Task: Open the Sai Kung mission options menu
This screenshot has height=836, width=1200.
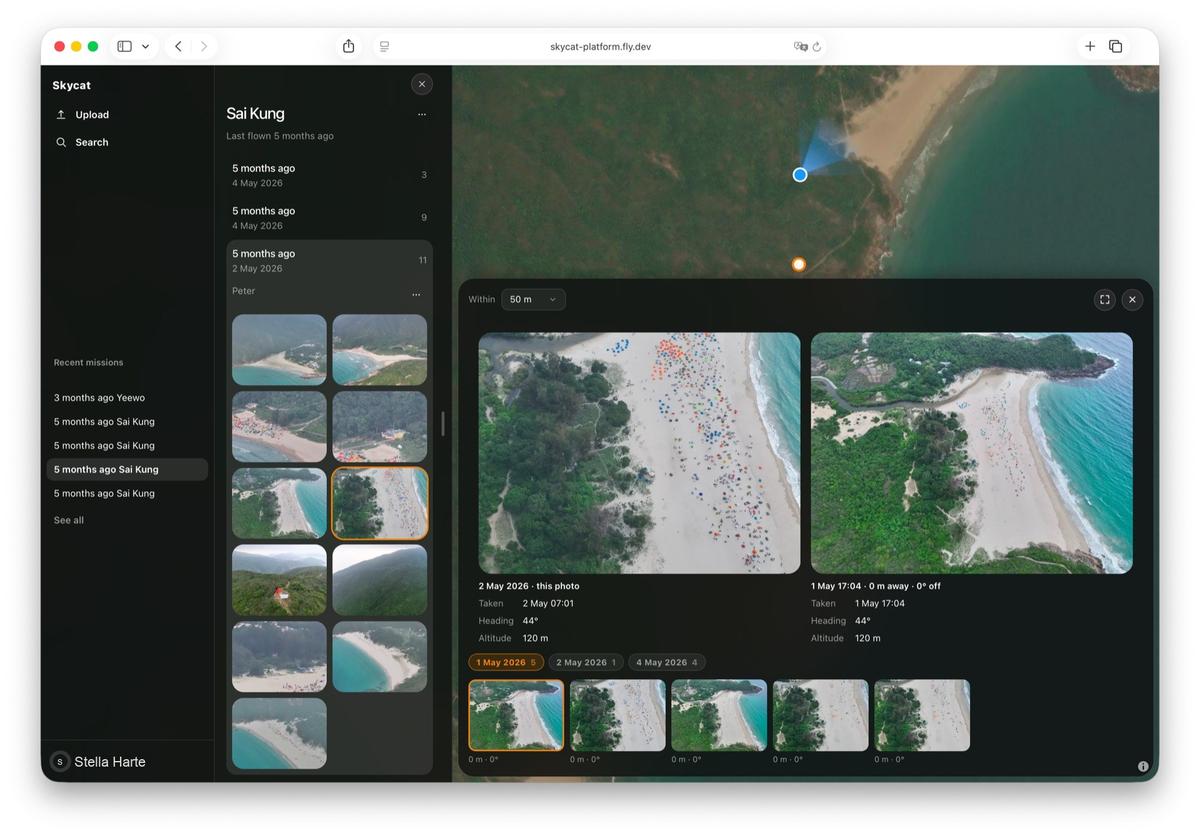Action: (422, 115)
